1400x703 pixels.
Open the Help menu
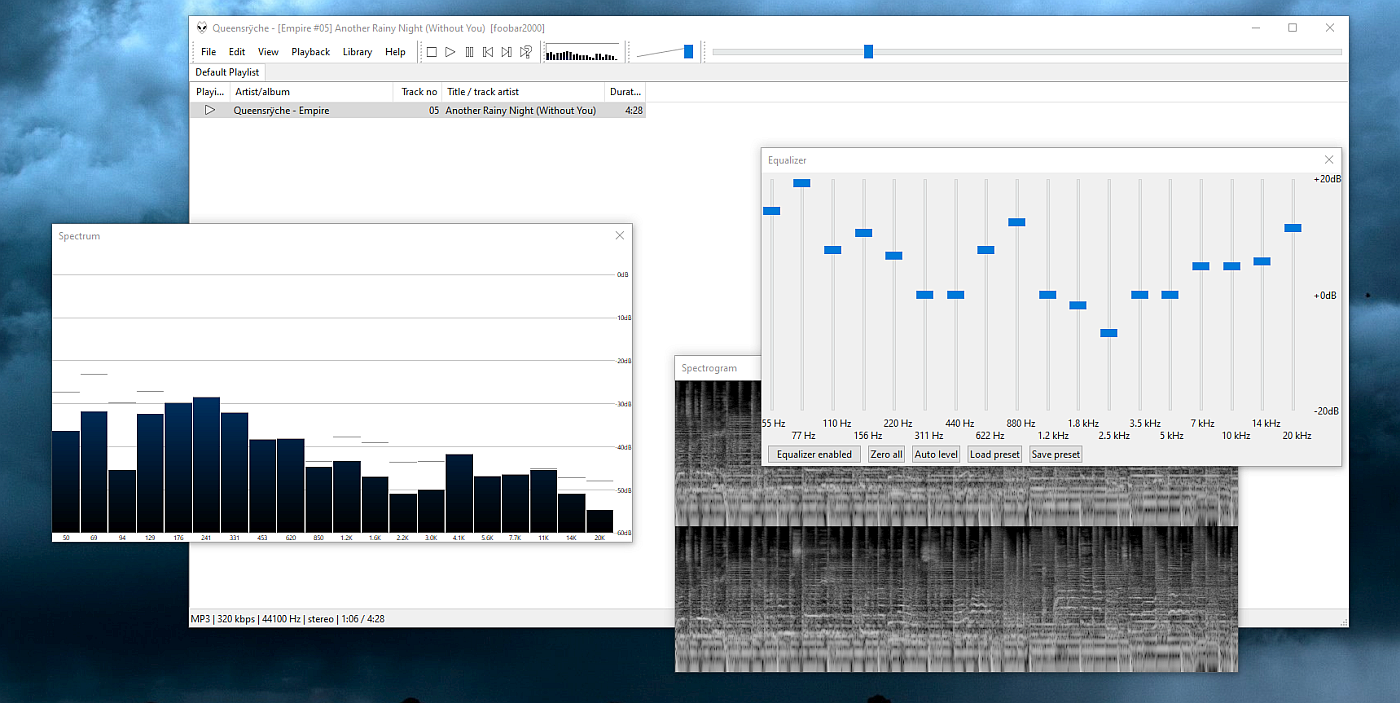(395, 52)
